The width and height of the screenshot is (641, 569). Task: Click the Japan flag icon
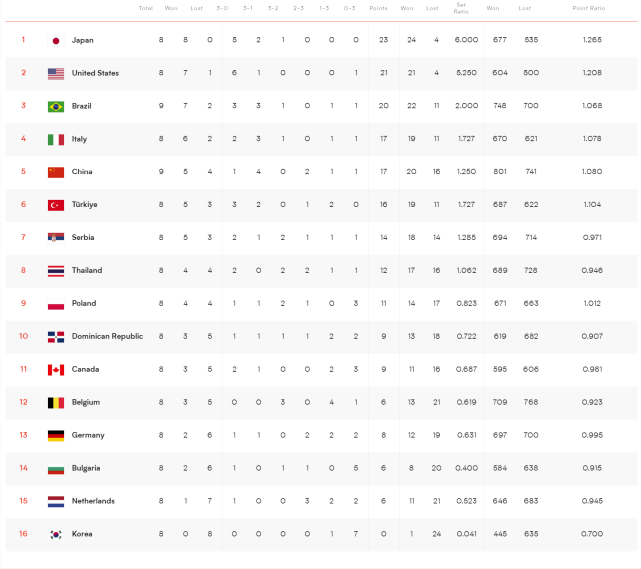point(56,40)
